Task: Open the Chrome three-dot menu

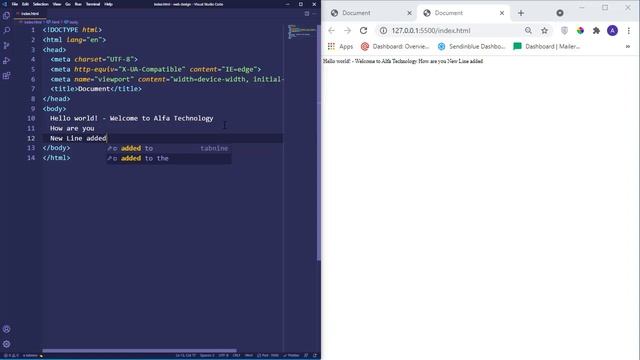Action: pyautogui.click(x=629, y=31)
